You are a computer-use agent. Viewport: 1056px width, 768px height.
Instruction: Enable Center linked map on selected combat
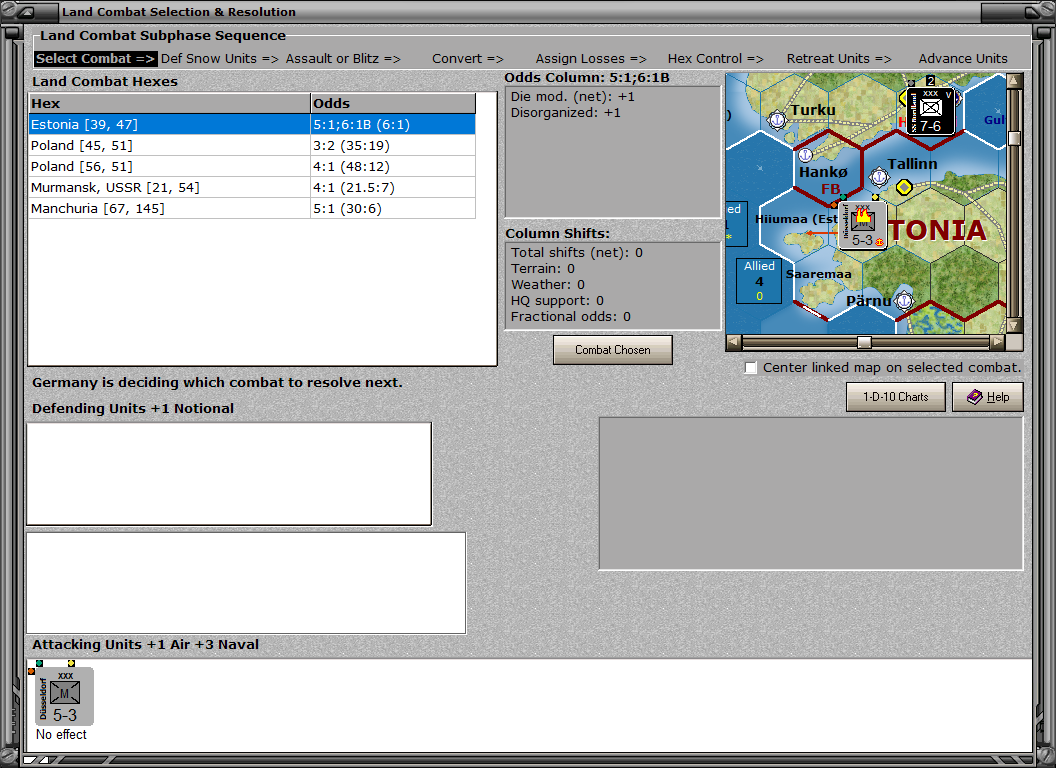[x=751, y=368]
